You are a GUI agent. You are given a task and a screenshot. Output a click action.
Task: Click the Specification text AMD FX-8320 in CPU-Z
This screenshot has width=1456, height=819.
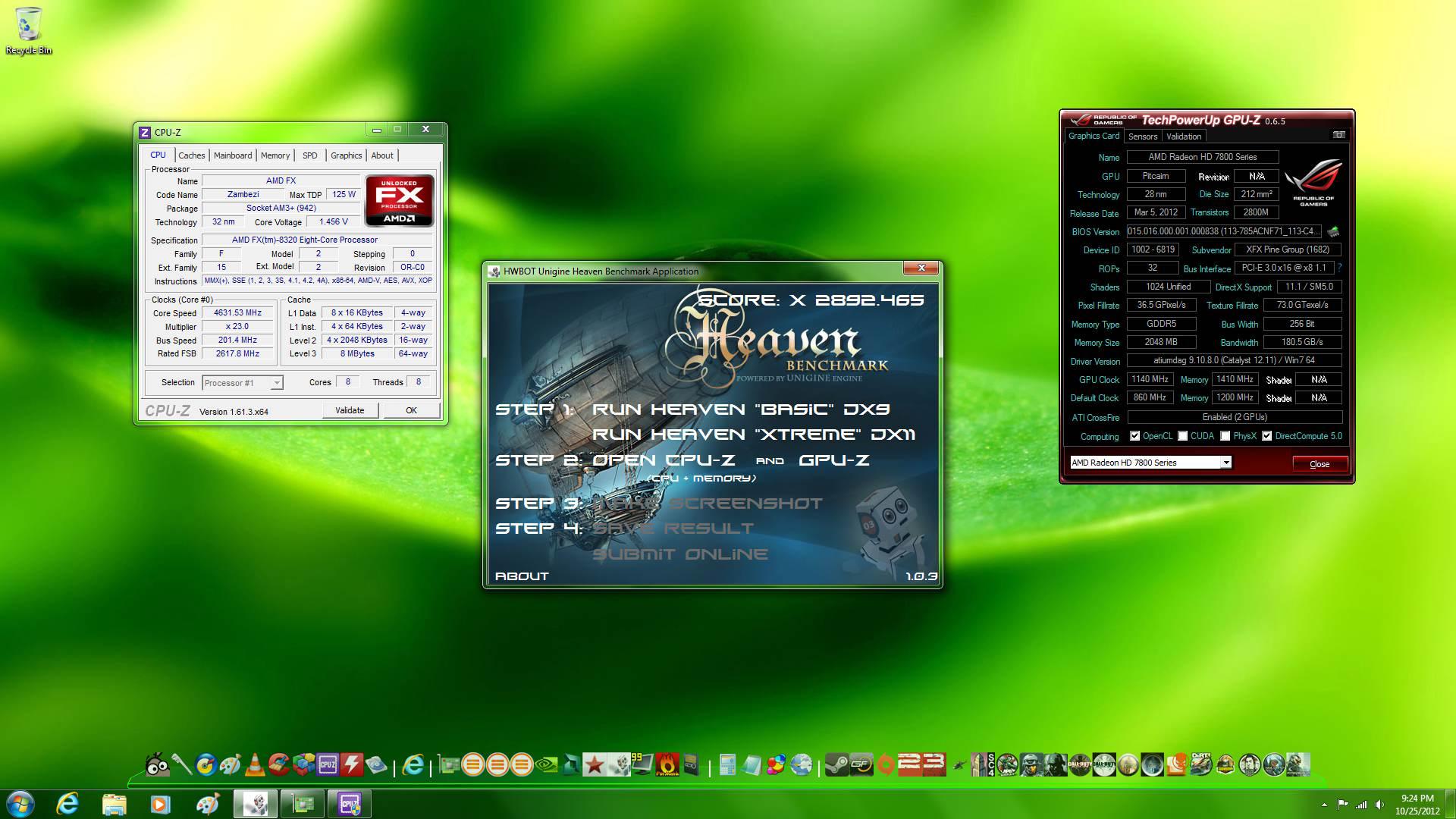[x=305, y=240]
